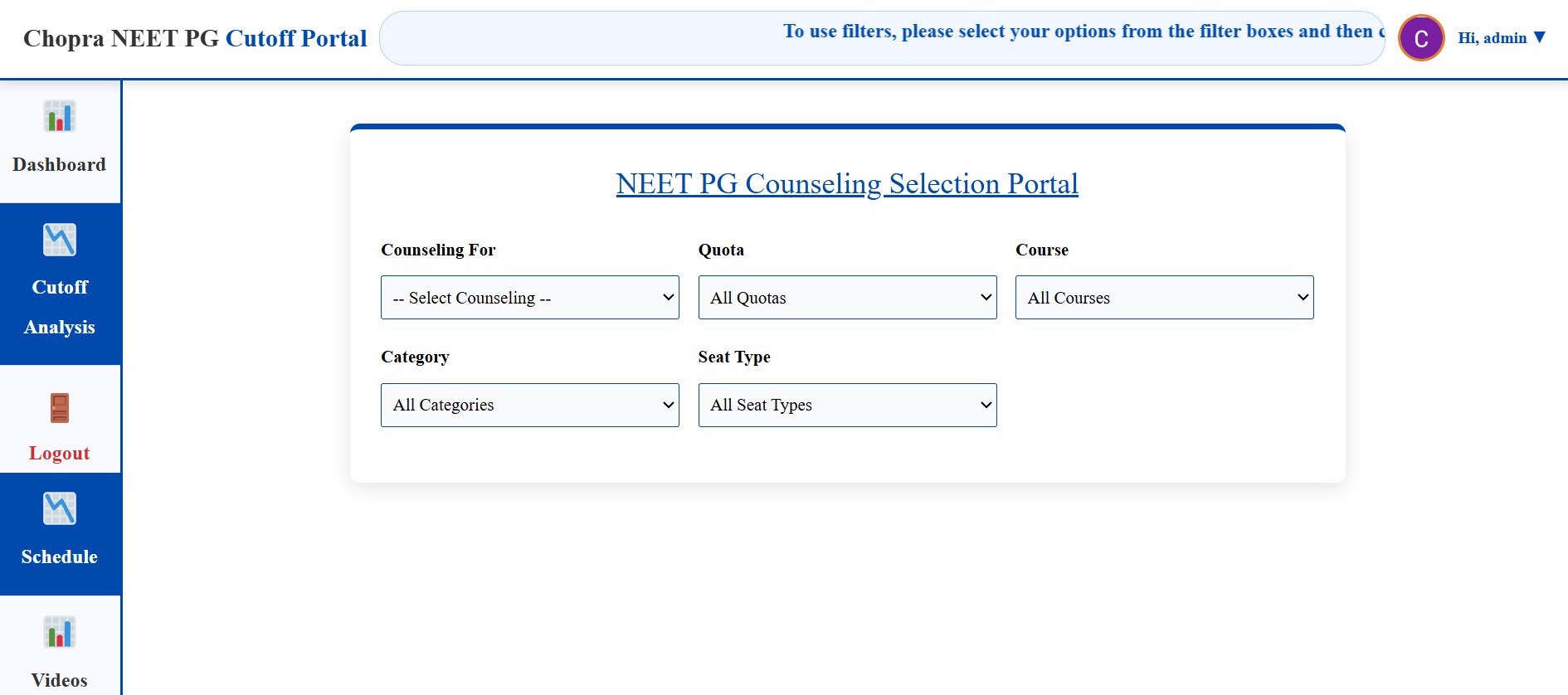The width and height of the screenshot is (1568, 695).
Task: Click the Dashboard bar chart icon
Action: pyautogui.click(x=60, y=117)
